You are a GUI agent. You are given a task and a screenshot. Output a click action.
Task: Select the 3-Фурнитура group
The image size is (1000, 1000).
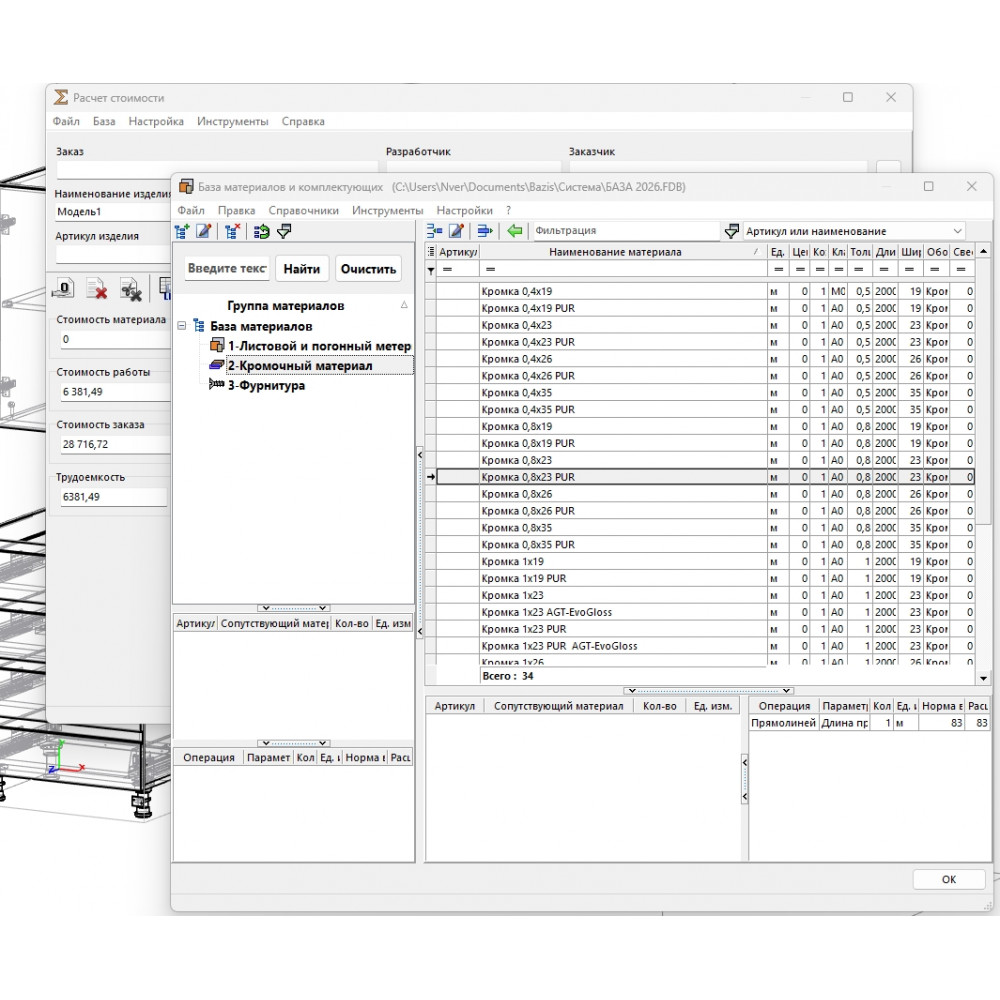coord(266,386)
